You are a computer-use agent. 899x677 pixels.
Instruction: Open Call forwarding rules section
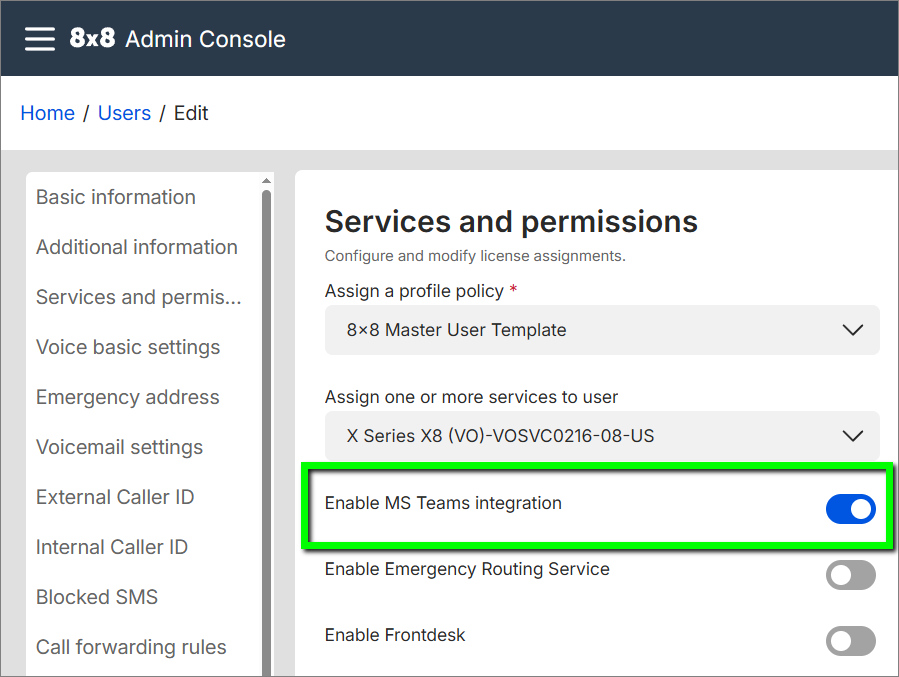pos(131,647)
